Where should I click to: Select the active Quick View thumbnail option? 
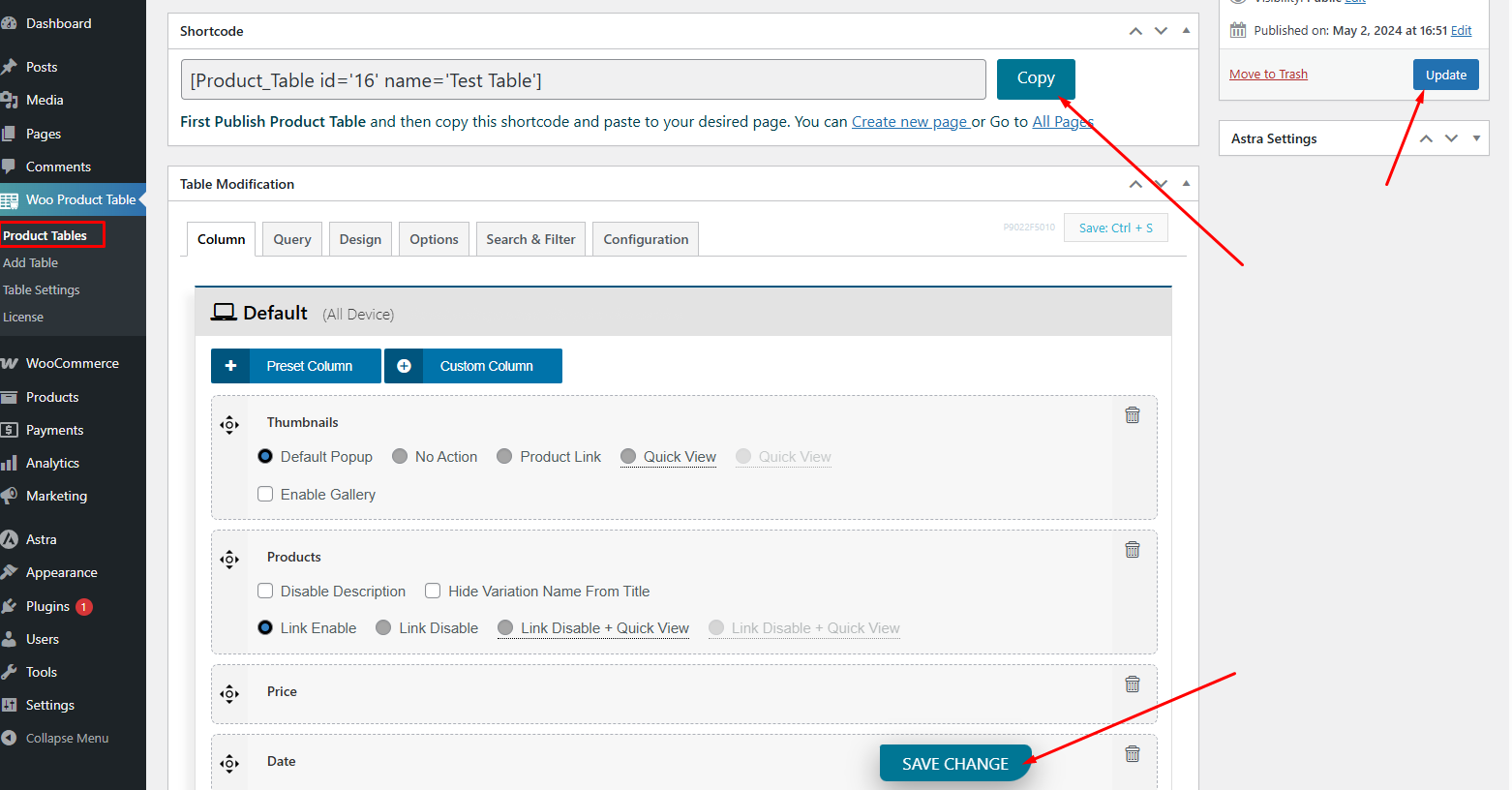pos(628,456)
